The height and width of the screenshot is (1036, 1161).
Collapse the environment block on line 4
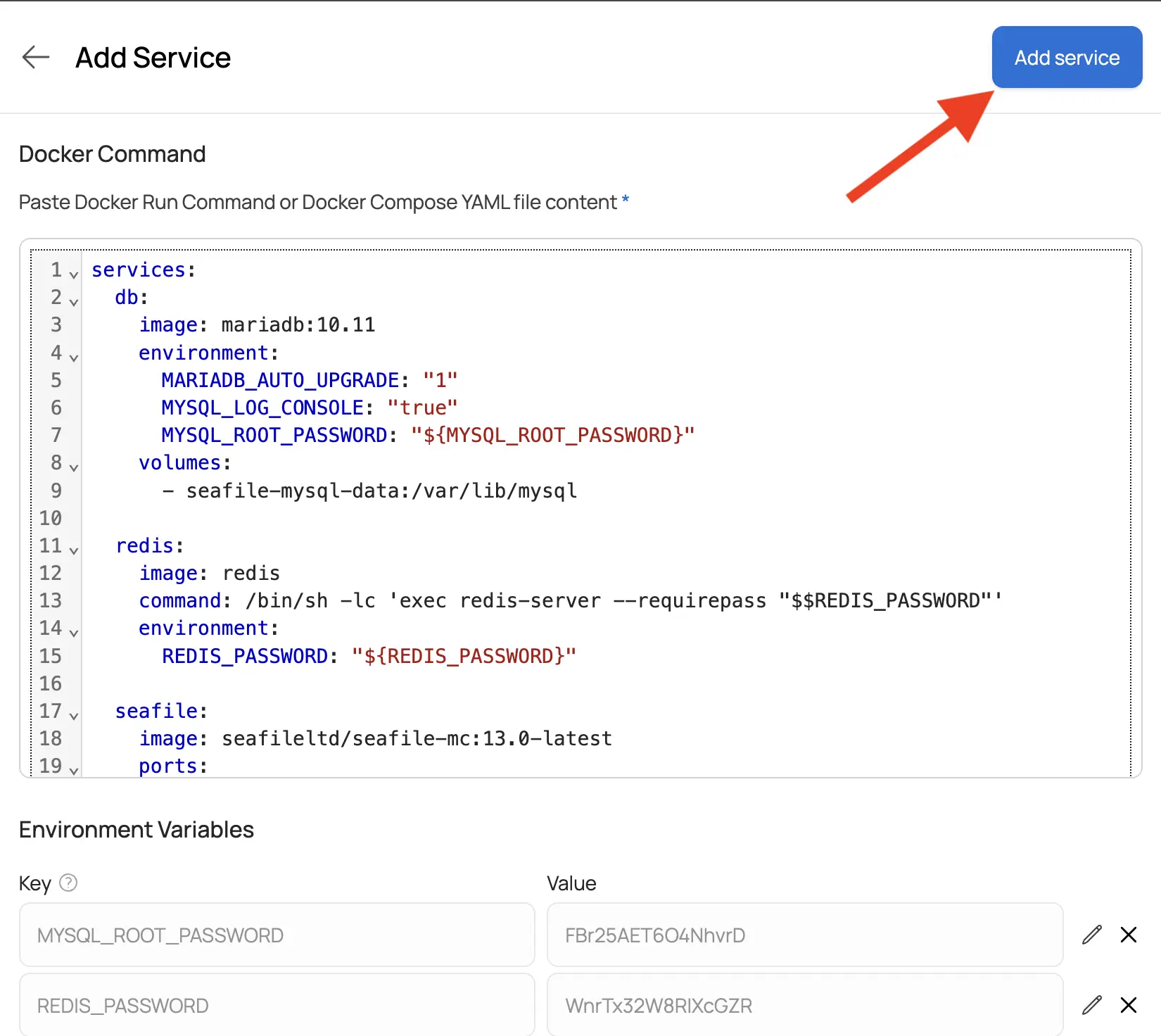pos(74,358)
